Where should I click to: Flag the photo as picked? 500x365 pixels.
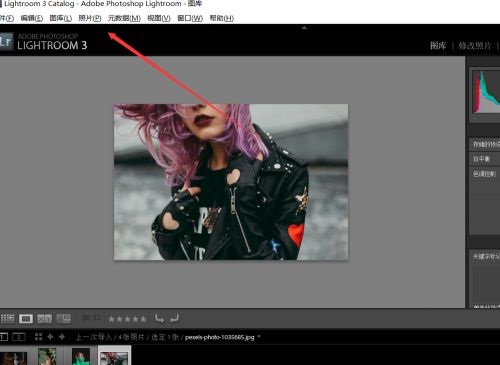coord(85,319)
